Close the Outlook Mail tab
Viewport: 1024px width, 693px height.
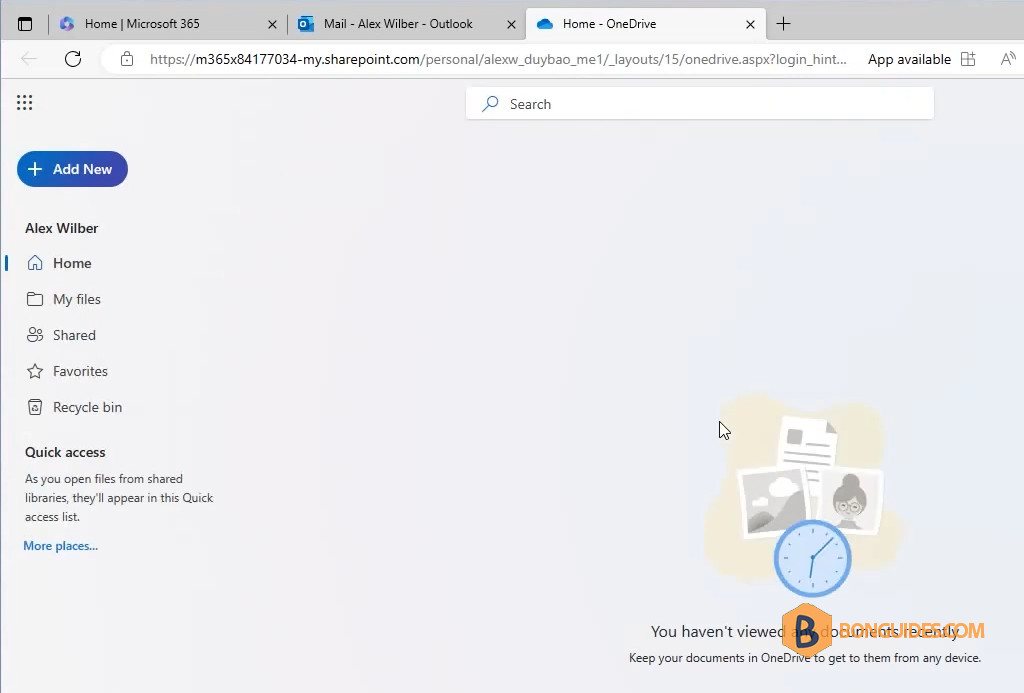click(x=511, y=25)
